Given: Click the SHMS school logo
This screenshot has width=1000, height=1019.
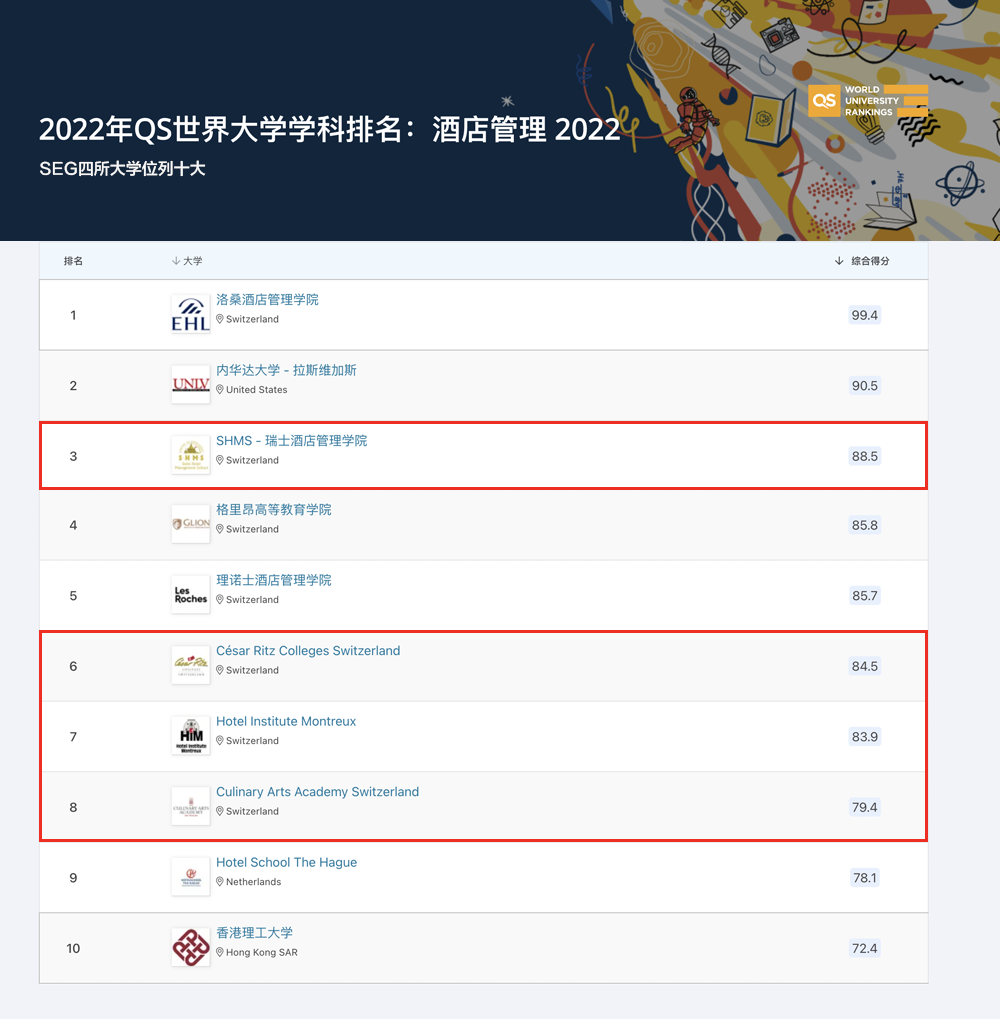Looking at the screenshot, I should point(190,455).
